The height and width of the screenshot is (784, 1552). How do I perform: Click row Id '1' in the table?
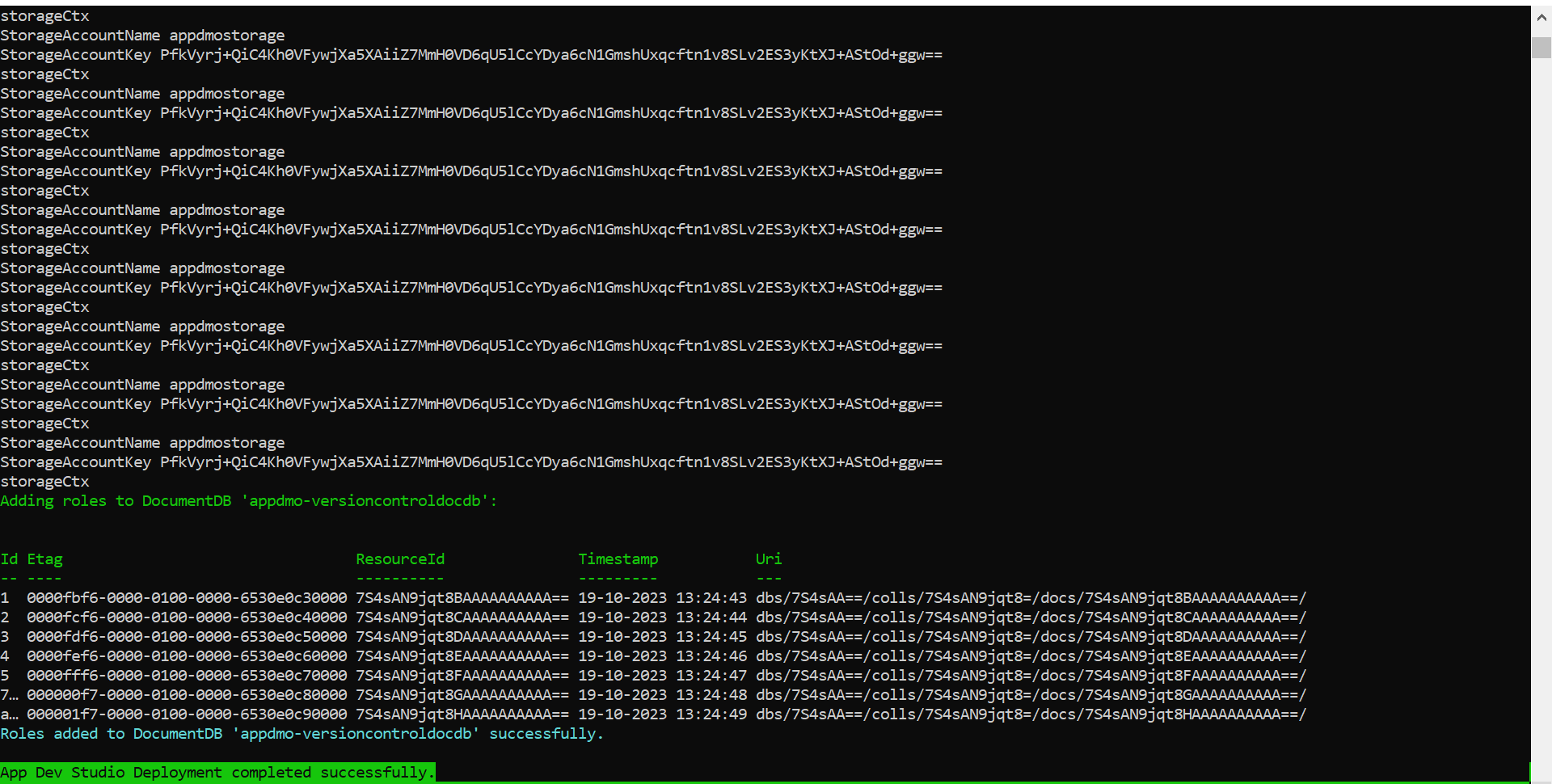tap(5, 598)
